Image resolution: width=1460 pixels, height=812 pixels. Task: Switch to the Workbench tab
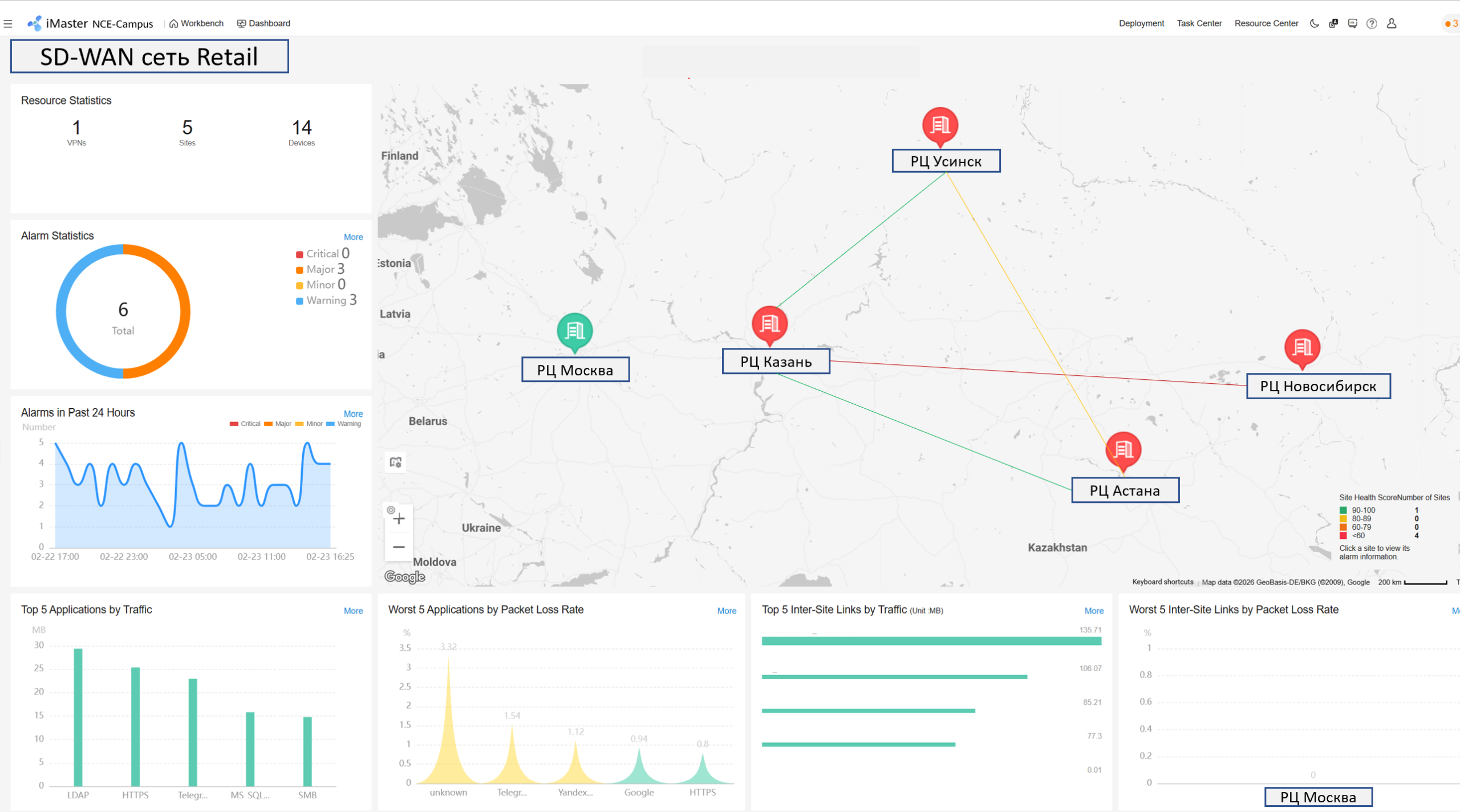[x=197, y=23]
